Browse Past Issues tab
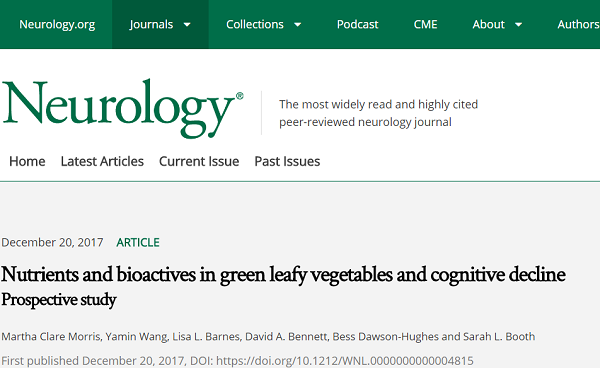The width and height of the screenshot is (600, 368). (287, 161)
